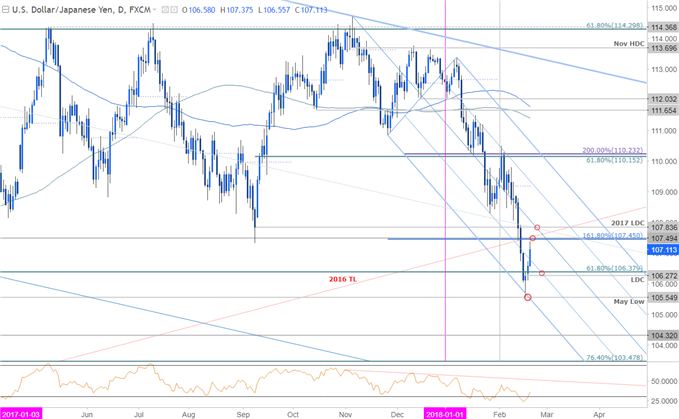This screenshot has width=679, height=419.
Task: Click the Sep label on the time axis
Action: tap(243, 414)
